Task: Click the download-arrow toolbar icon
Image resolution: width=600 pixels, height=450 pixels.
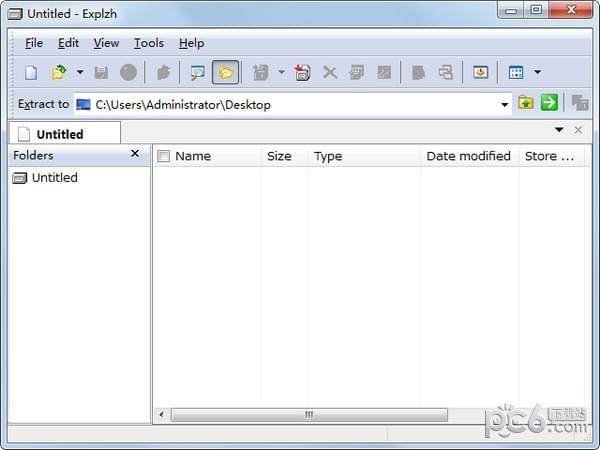Action: 481,72
